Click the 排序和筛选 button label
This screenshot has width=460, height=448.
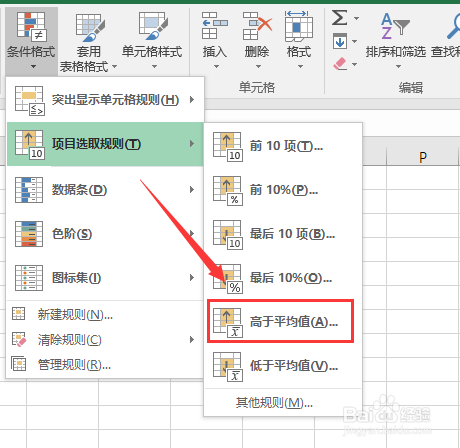396,52
